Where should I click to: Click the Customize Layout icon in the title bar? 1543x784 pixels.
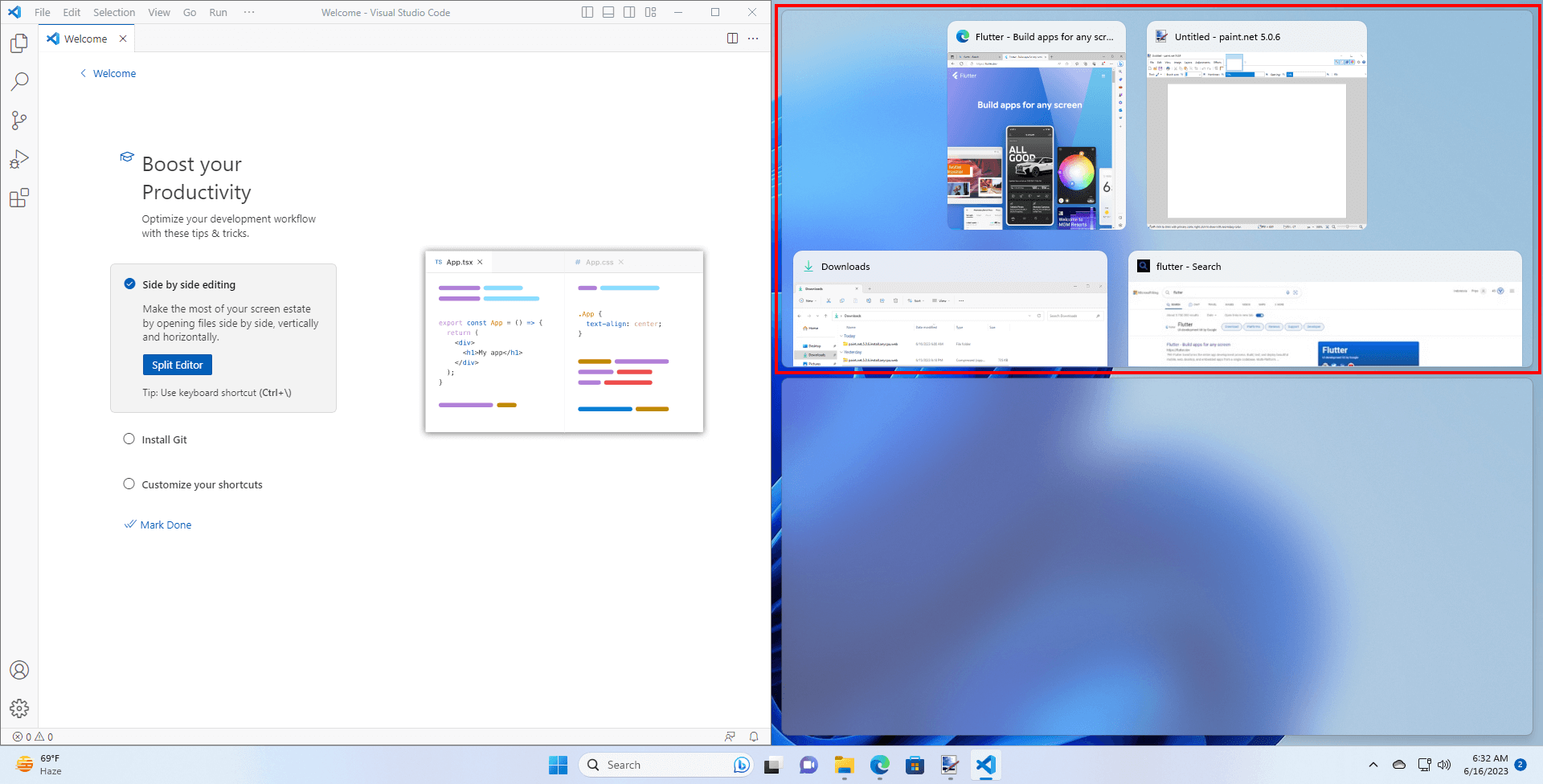pos(650,12)
